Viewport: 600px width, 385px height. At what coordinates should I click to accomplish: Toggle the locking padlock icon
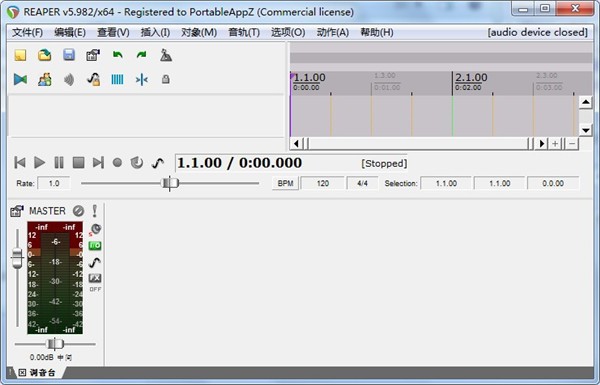coord(166,79)
